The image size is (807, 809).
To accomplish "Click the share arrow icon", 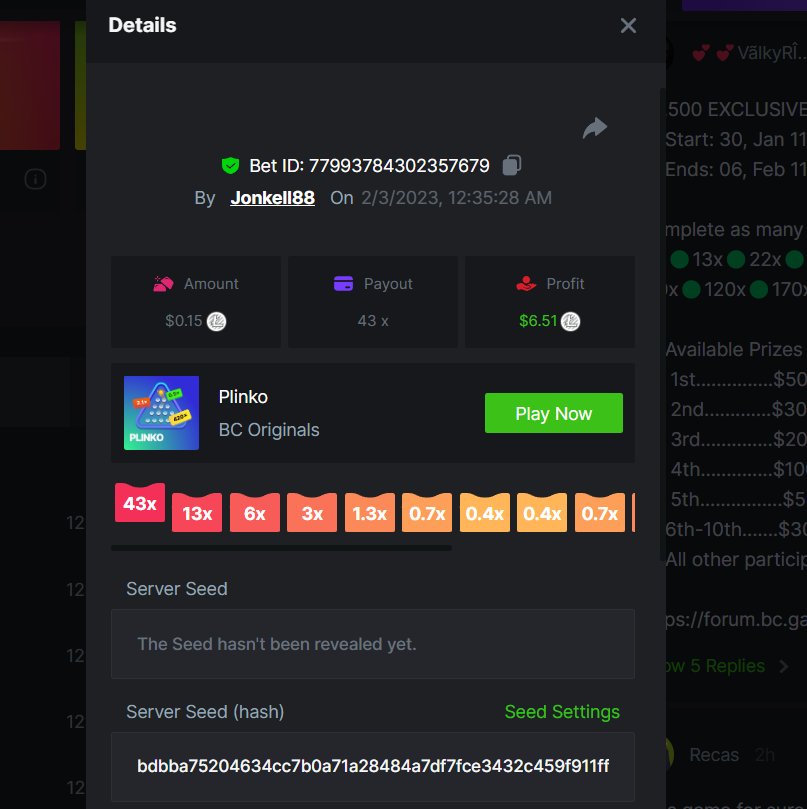I will (x=595, y=128).
